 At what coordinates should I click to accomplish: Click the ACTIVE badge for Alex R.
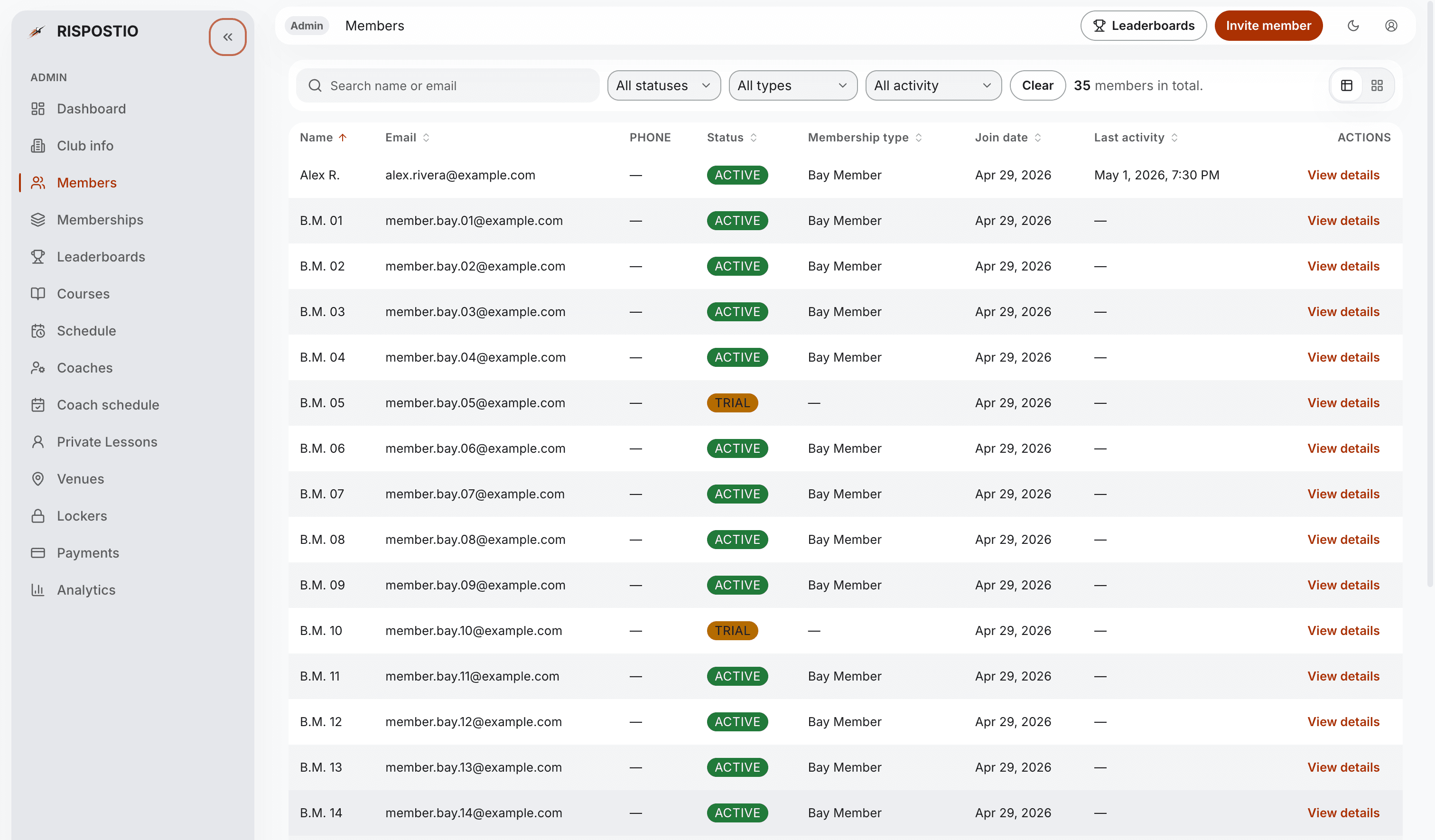tap(737, 175)
